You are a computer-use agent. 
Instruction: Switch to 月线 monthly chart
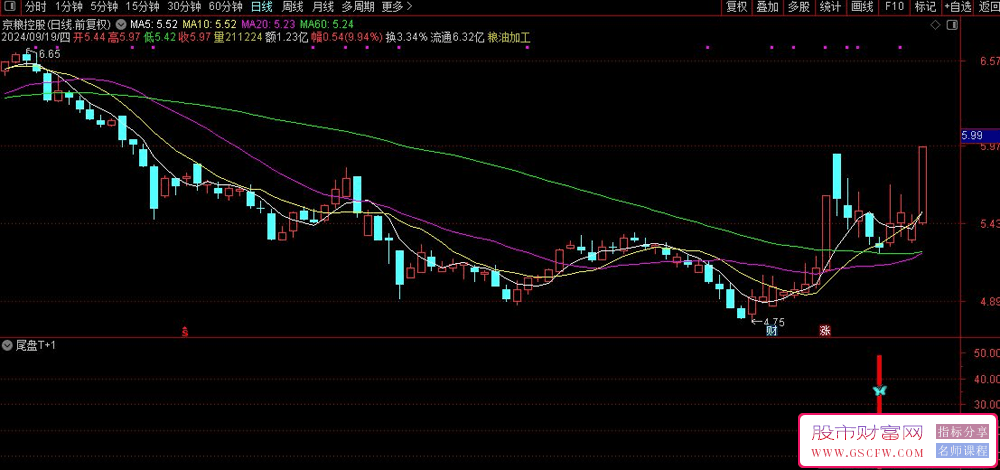[x=323, y=7]
